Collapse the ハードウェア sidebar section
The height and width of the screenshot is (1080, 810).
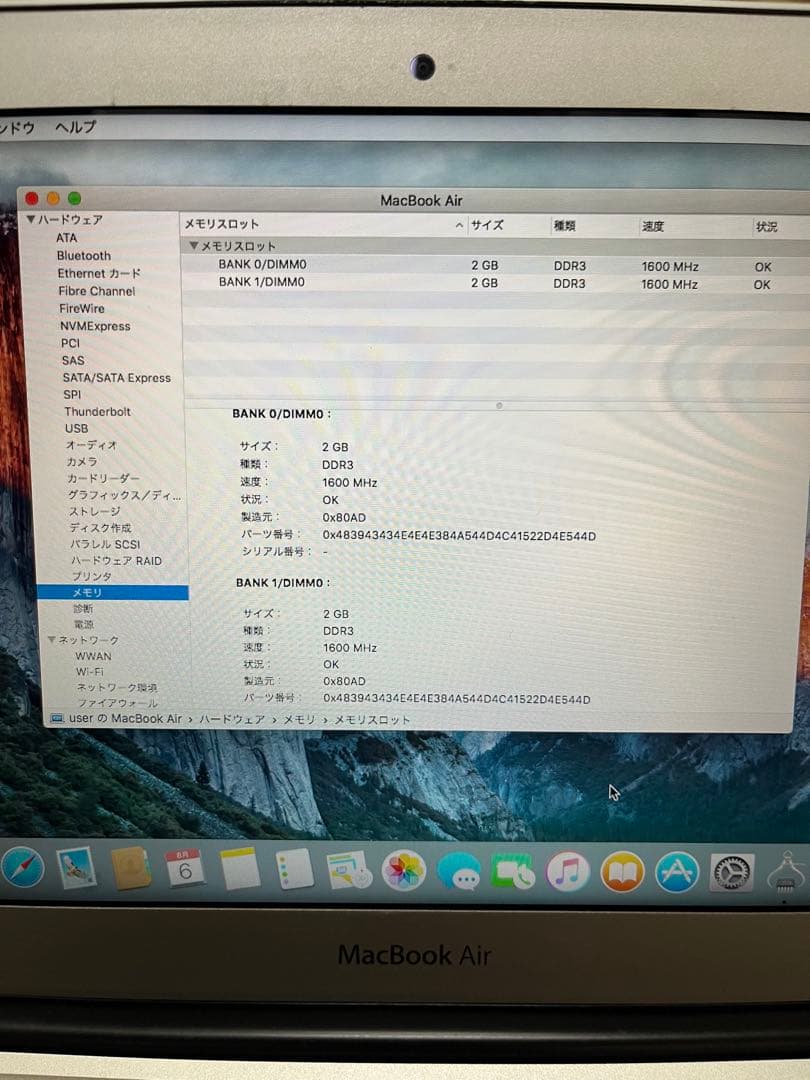click(x=32, y=220)
